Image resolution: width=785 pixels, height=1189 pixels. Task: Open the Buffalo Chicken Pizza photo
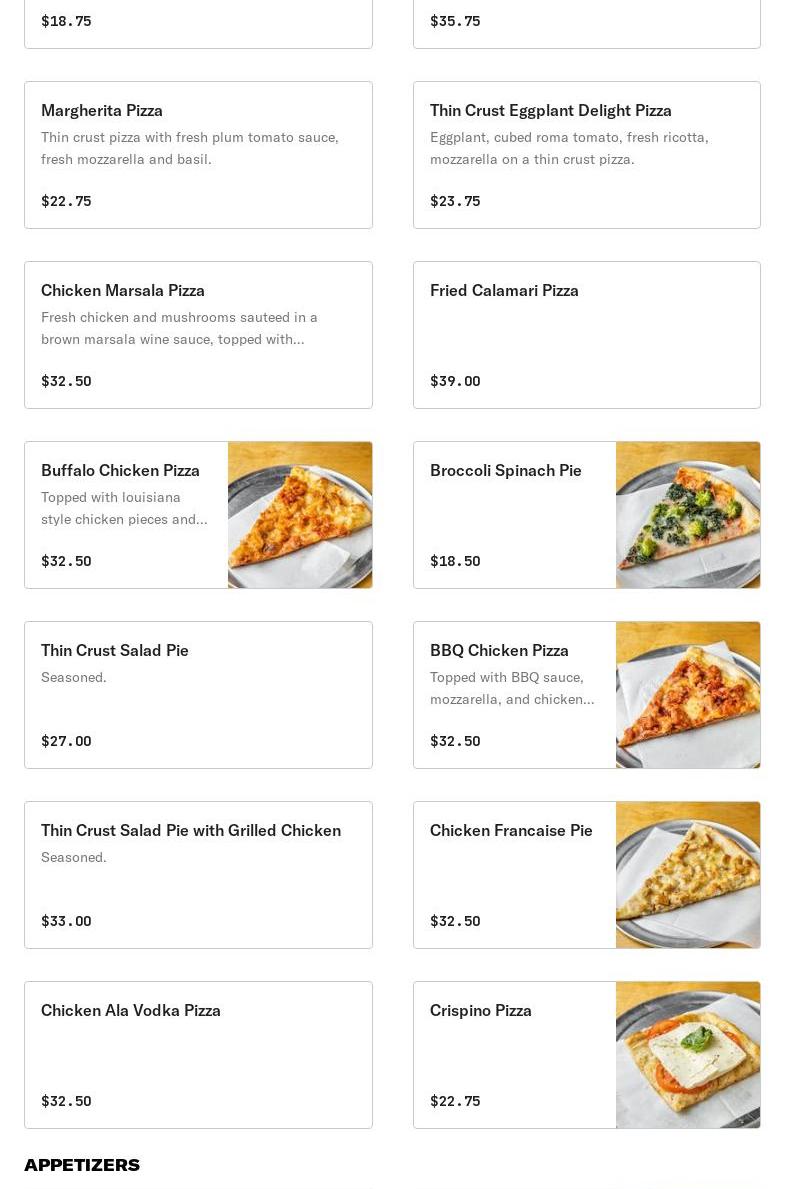300,515
